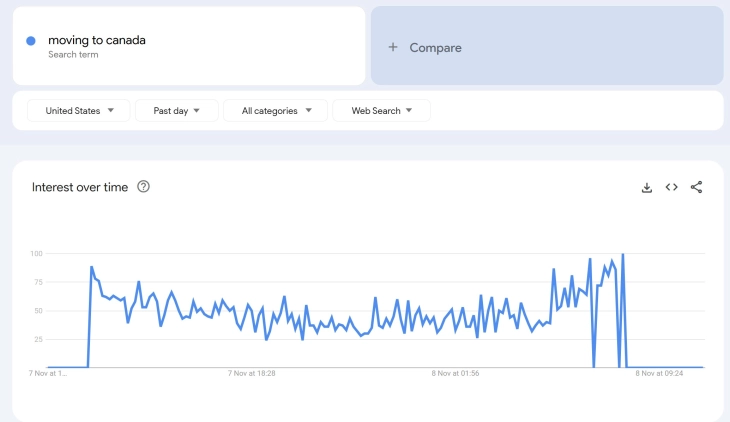
Task: Click the blue dot beside the search term
Action: point(31,40)
